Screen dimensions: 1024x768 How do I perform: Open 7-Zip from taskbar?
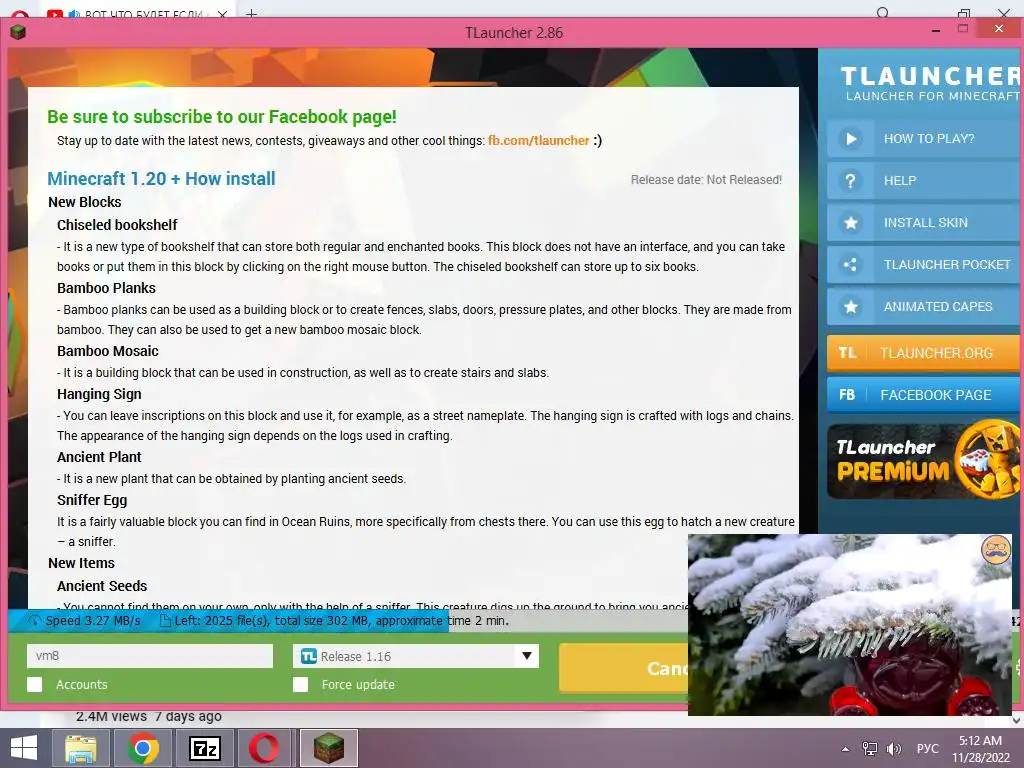(205, 748)
